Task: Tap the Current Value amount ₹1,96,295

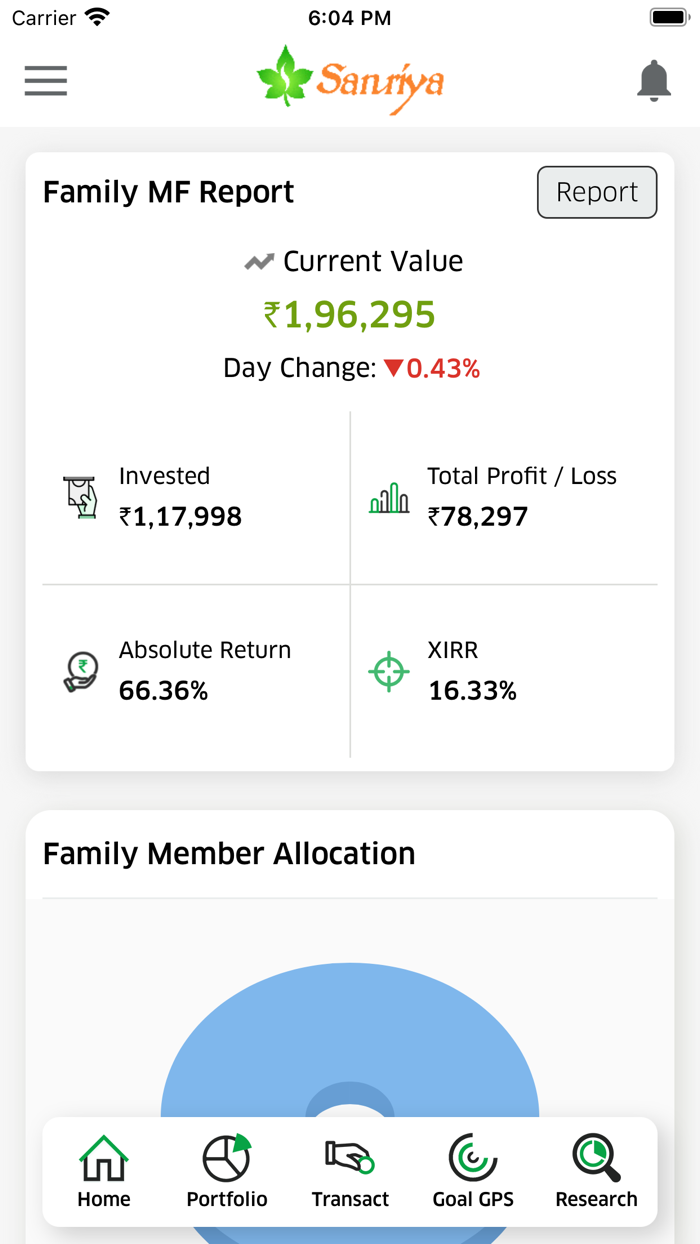Action: coord(352,313)
